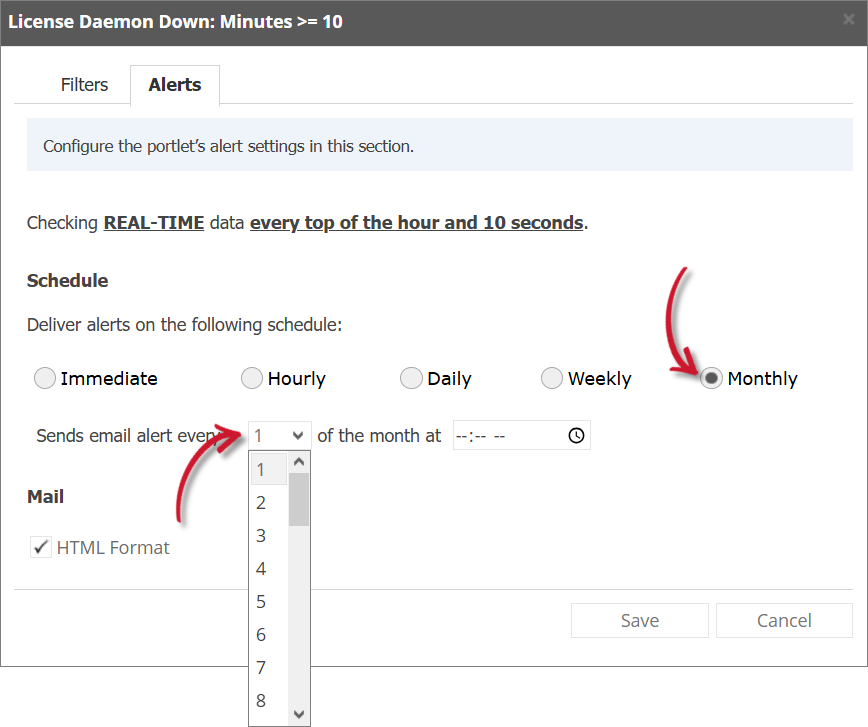Viewport: 868px width, 727px height.
Task: Save the alert settings
Action: (x=639, y=620)
